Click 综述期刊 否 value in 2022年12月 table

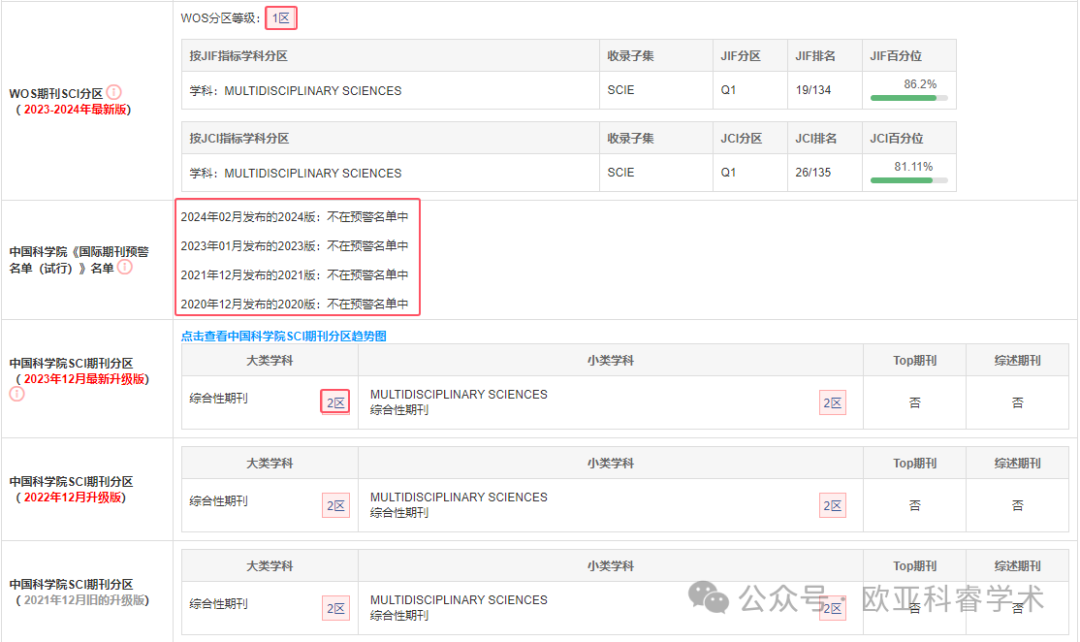coord(1017,505)
